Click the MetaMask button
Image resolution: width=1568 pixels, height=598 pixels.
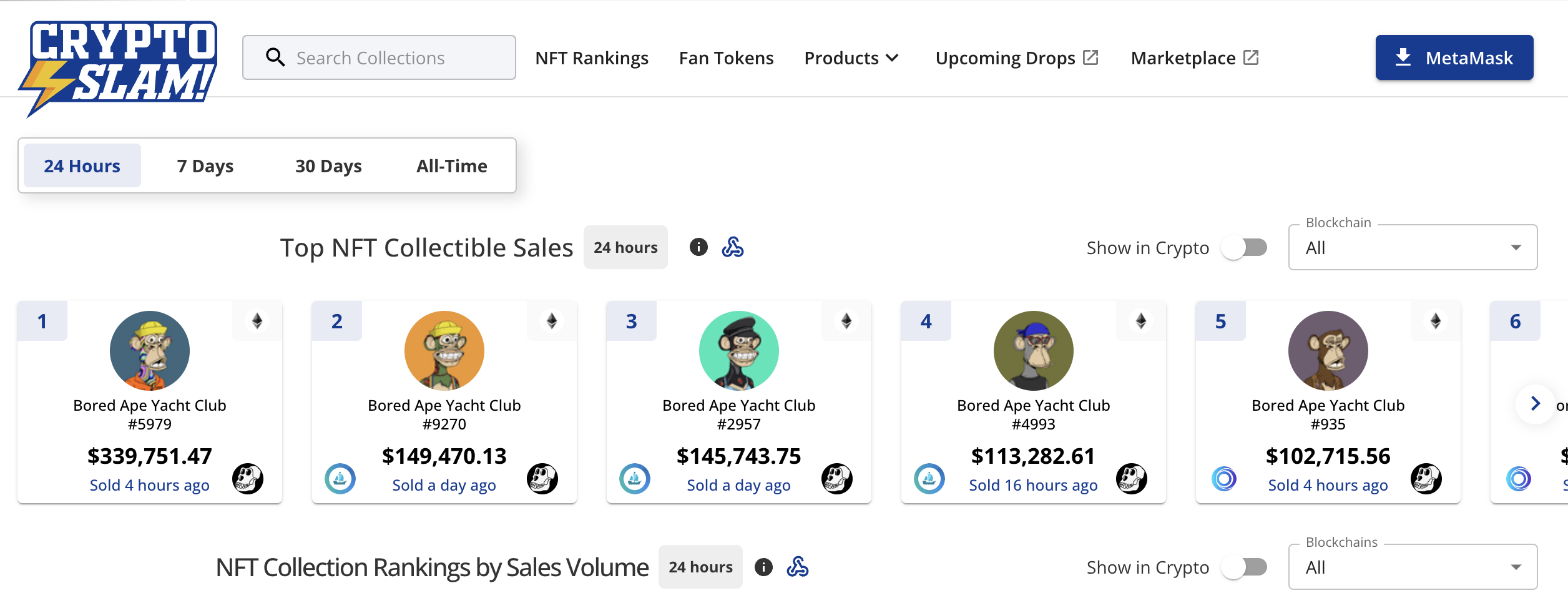(x=1454, y=58)
